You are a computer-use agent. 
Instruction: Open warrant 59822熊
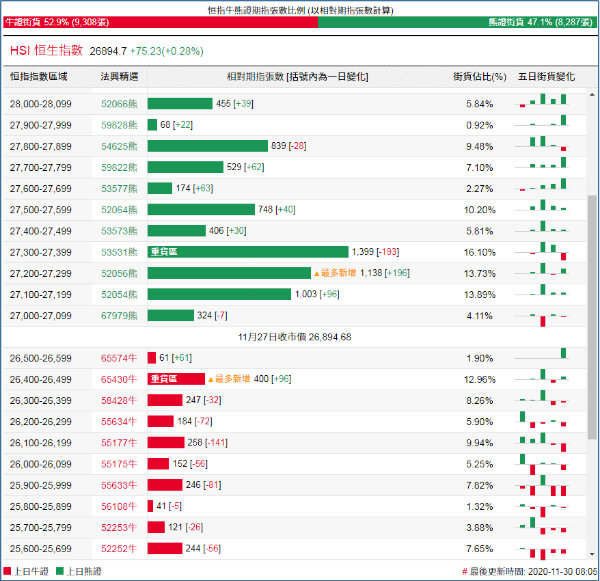119,167
